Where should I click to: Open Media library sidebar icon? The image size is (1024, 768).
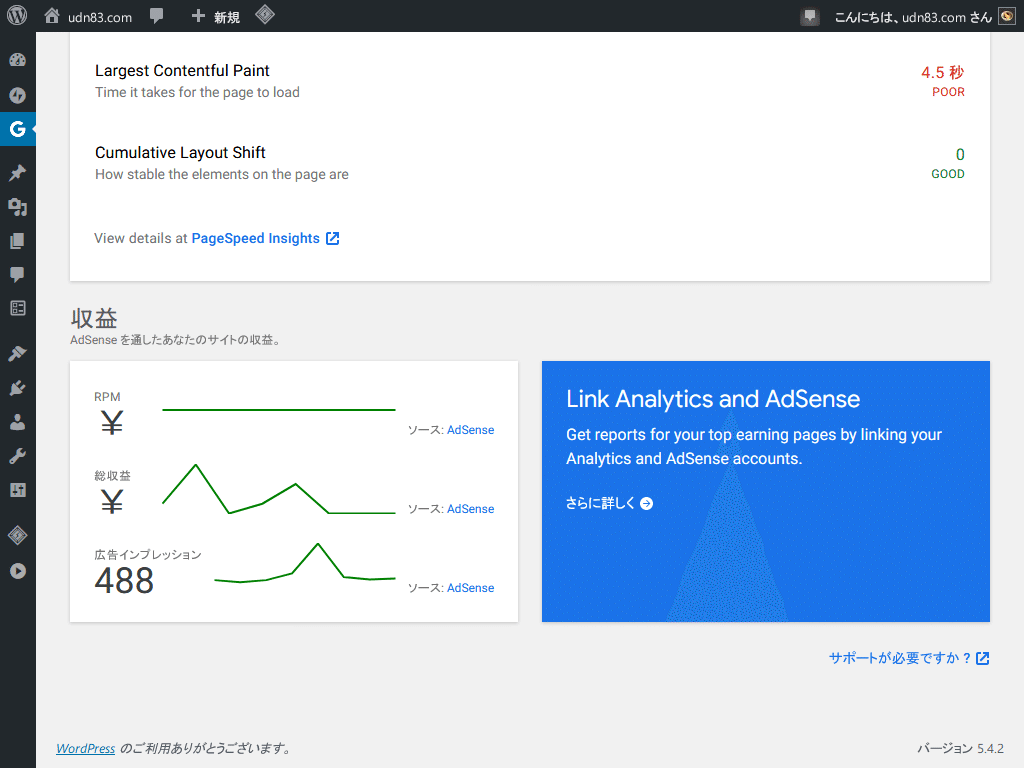tap(18, 207)
